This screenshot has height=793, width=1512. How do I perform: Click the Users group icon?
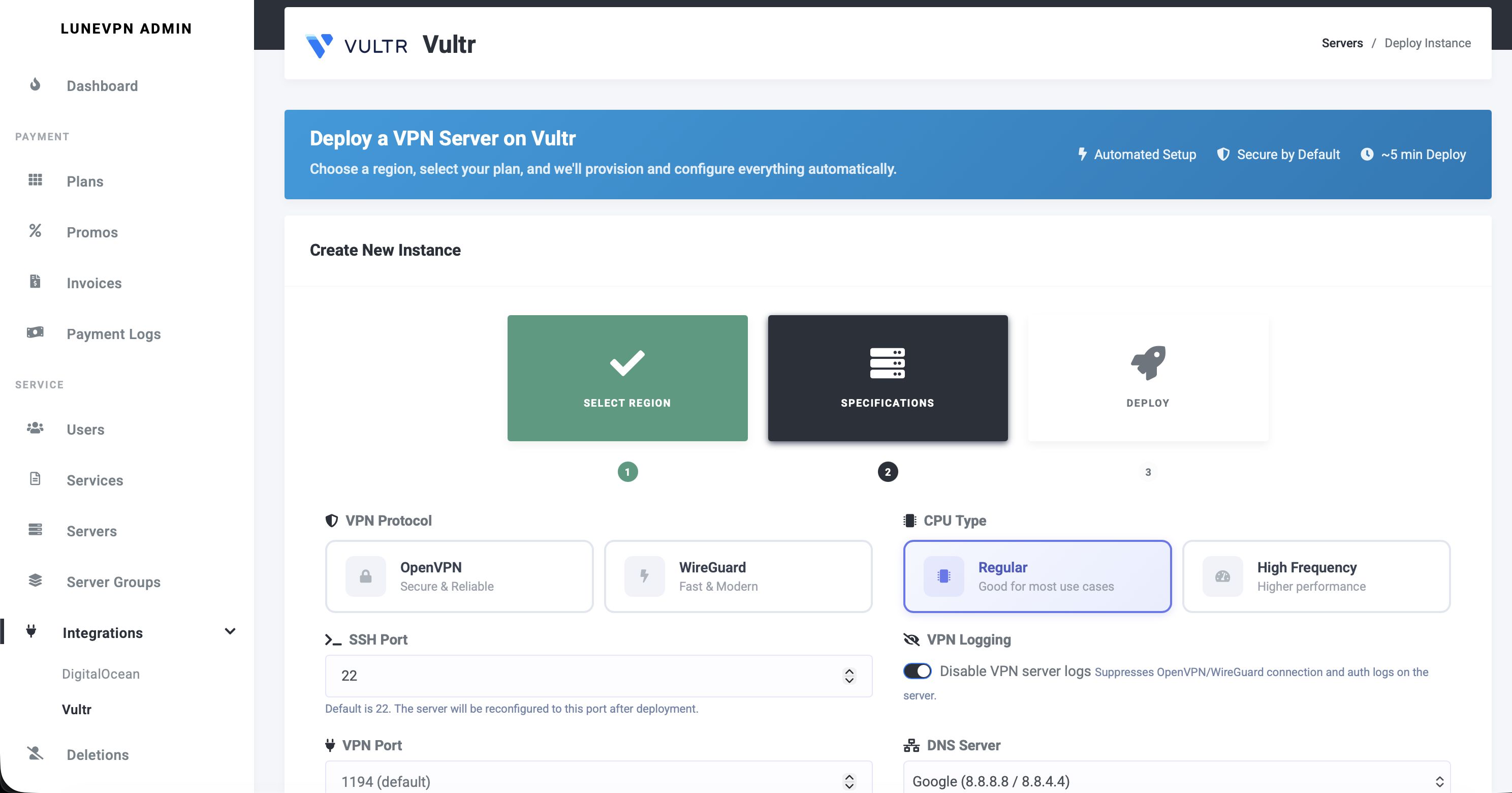pos(35,428)
